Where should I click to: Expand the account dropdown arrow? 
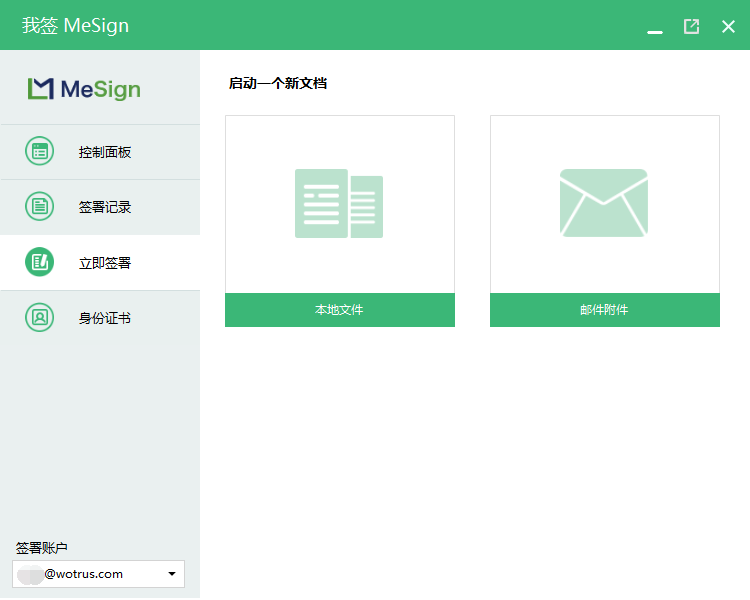pos(172,574)
